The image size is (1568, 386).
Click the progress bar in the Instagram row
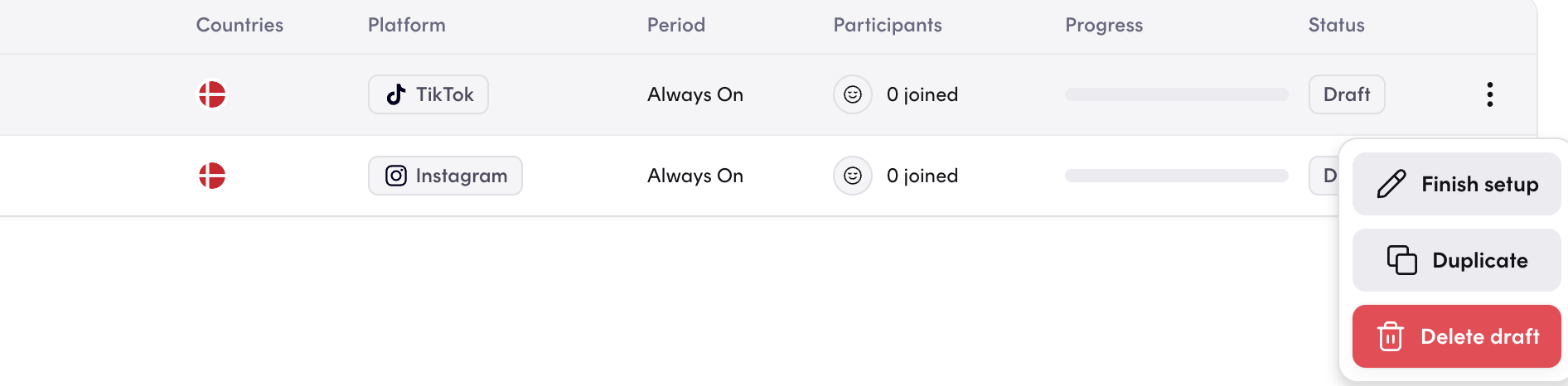(1176, 176)
